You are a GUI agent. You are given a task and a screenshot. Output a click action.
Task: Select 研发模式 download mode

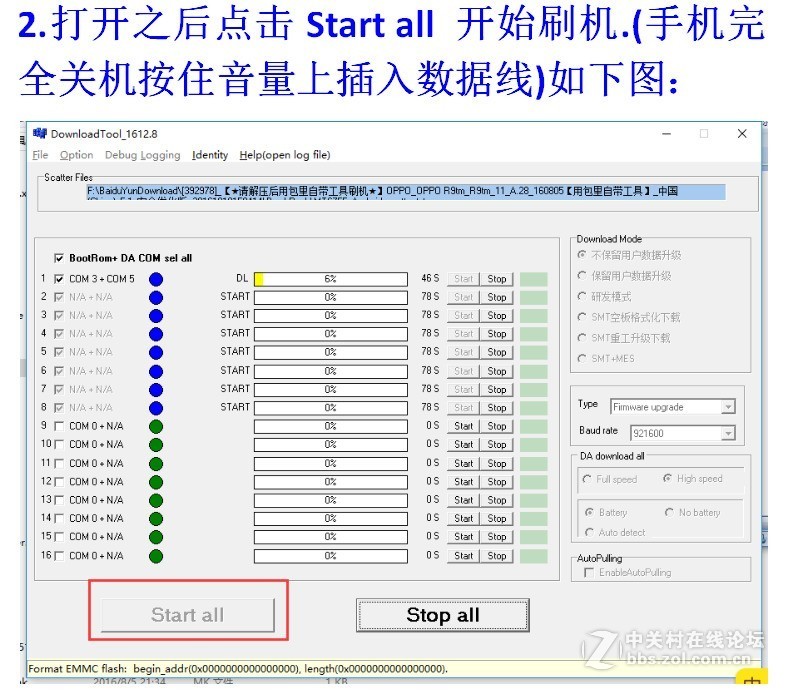point(582,296)
